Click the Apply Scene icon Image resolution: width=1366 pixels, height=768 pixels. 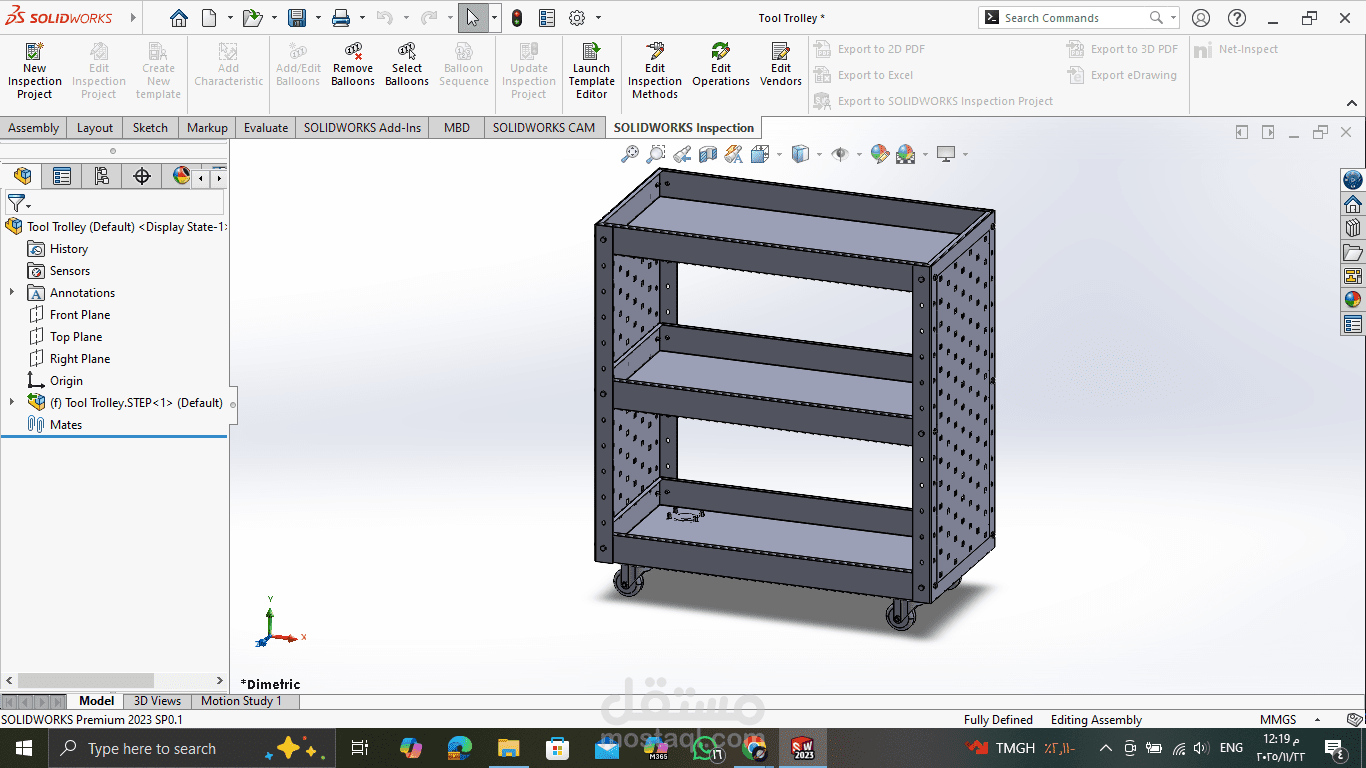(905, 153)
